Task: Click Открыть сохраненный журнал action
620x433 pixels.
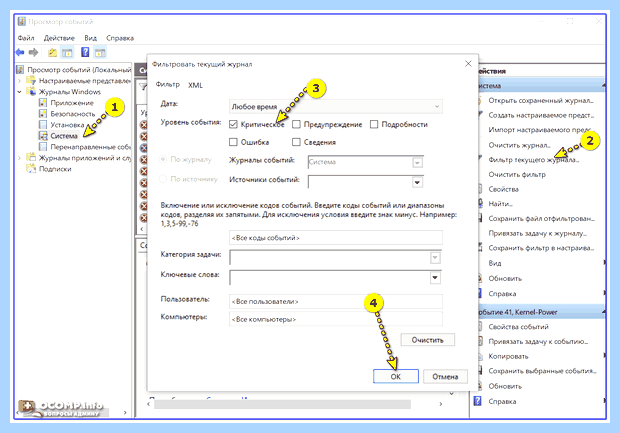Action: [x=541, y=100]
